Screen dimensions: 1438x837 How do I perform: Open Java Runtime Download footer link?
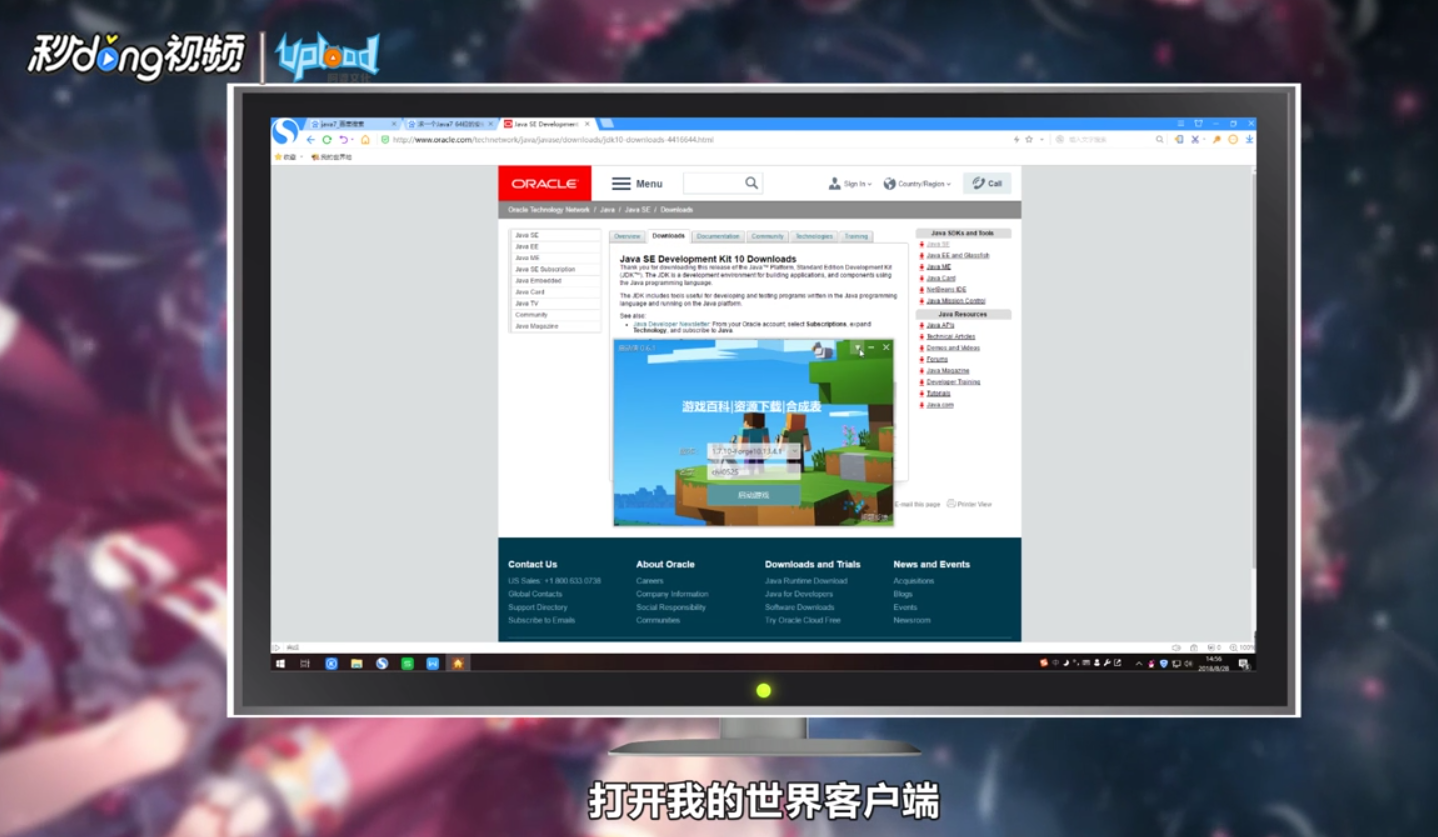(x=806, y=581)
